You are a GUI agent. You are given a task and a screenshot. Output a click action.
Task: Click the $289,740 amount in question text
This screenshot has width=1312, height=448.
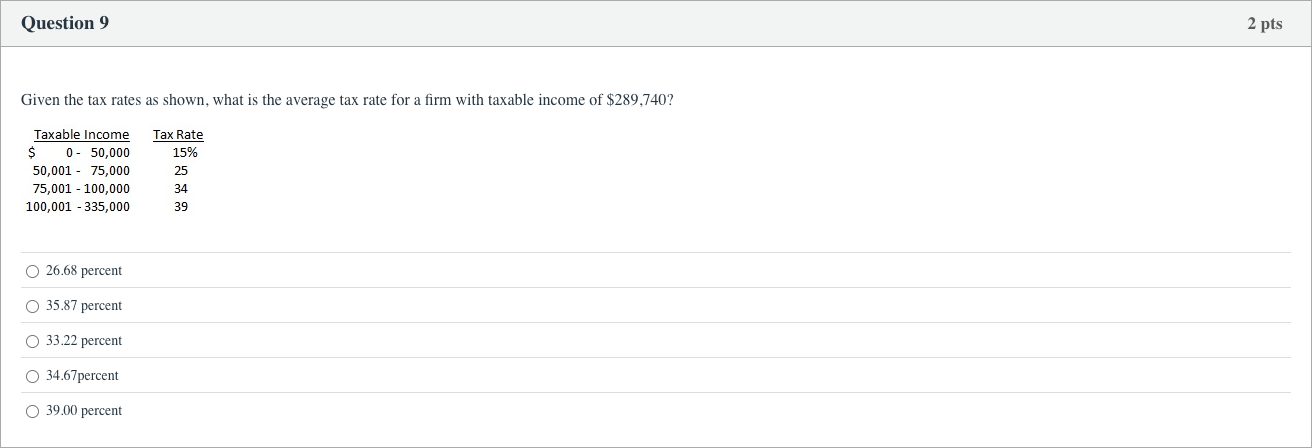point(639,101)
